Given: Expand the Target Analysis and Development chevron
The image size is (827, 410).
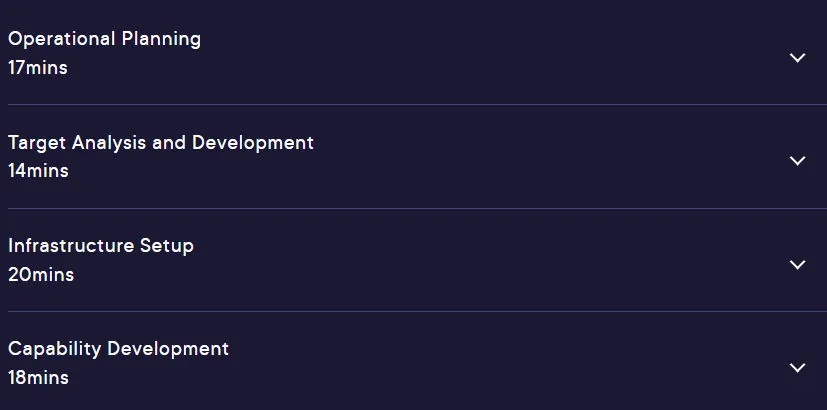Looking at the screenshot, I should click(x=797, y=160).
